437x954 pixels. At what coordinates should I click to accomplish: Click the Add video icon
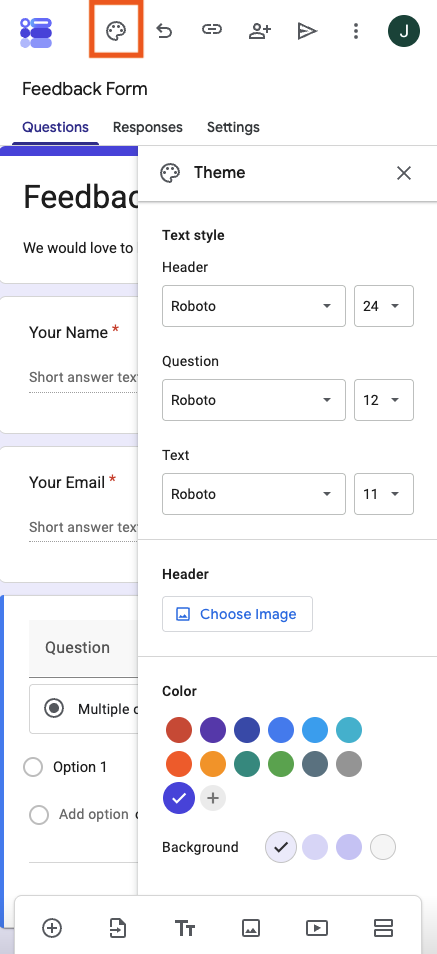(x=316, y=928)
